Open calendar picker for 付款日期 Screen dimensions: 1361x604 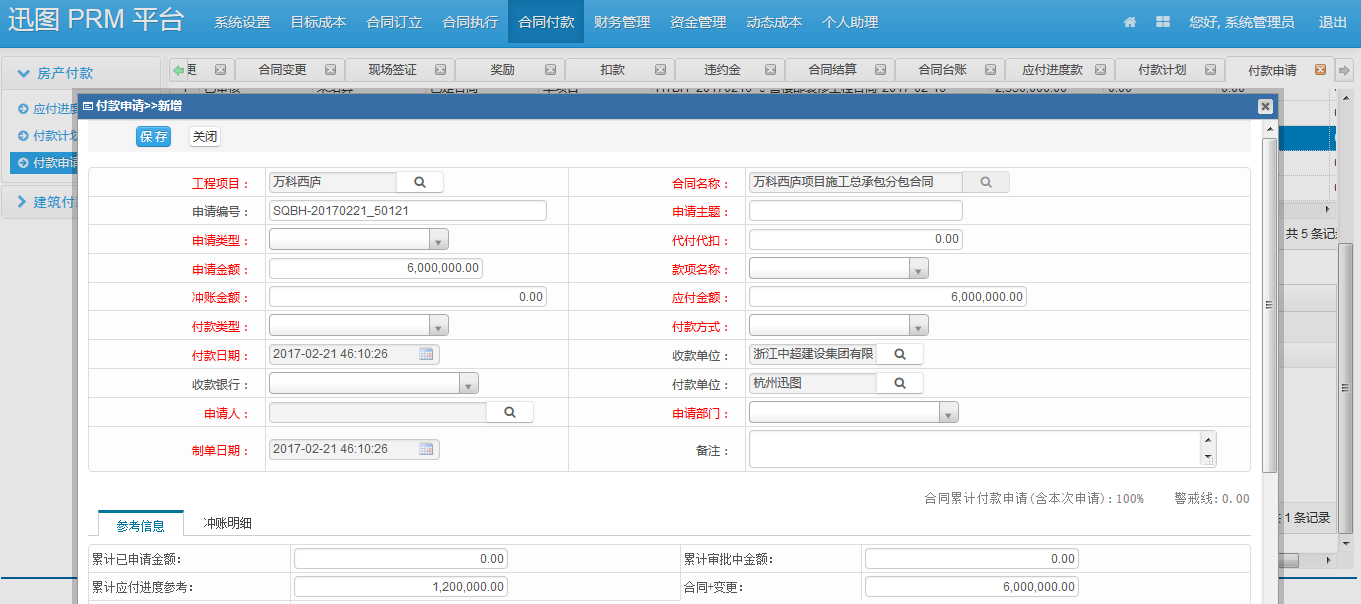426,354
